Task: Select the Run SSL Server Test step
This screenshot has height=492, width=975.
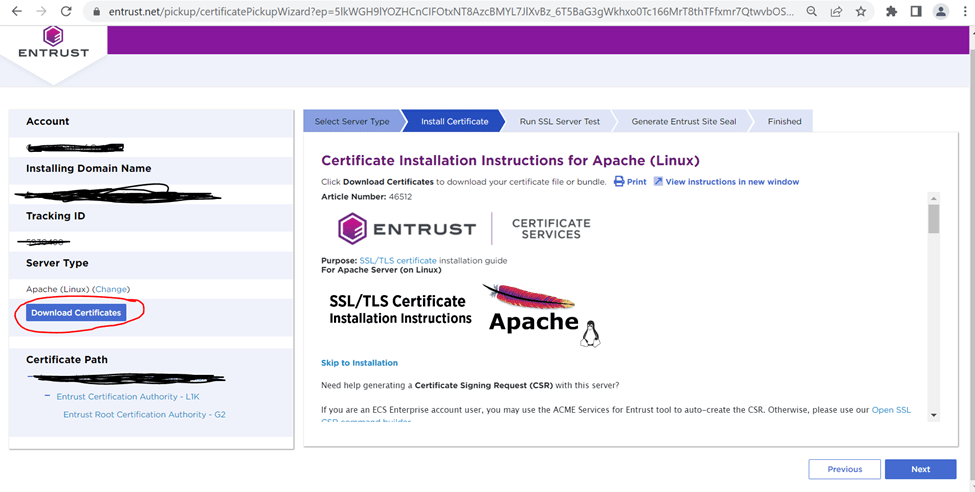Action: [x=559, y=121]
